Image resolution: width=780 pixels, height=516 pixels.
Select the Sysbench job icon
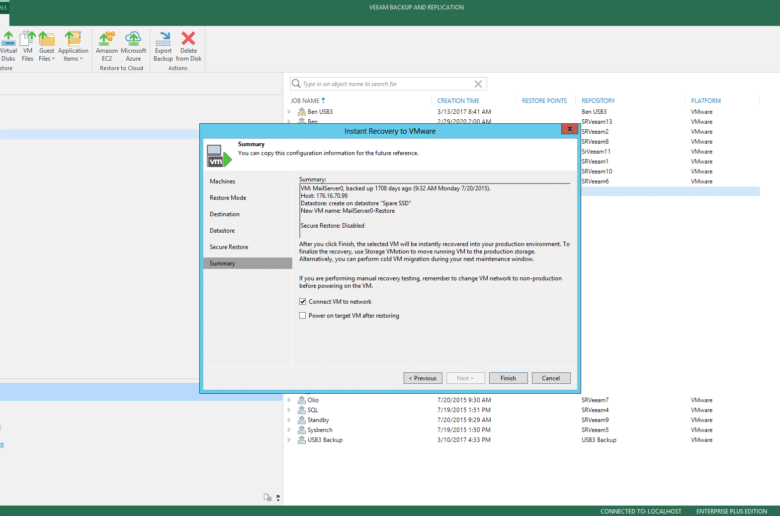(x=301, y=429)
